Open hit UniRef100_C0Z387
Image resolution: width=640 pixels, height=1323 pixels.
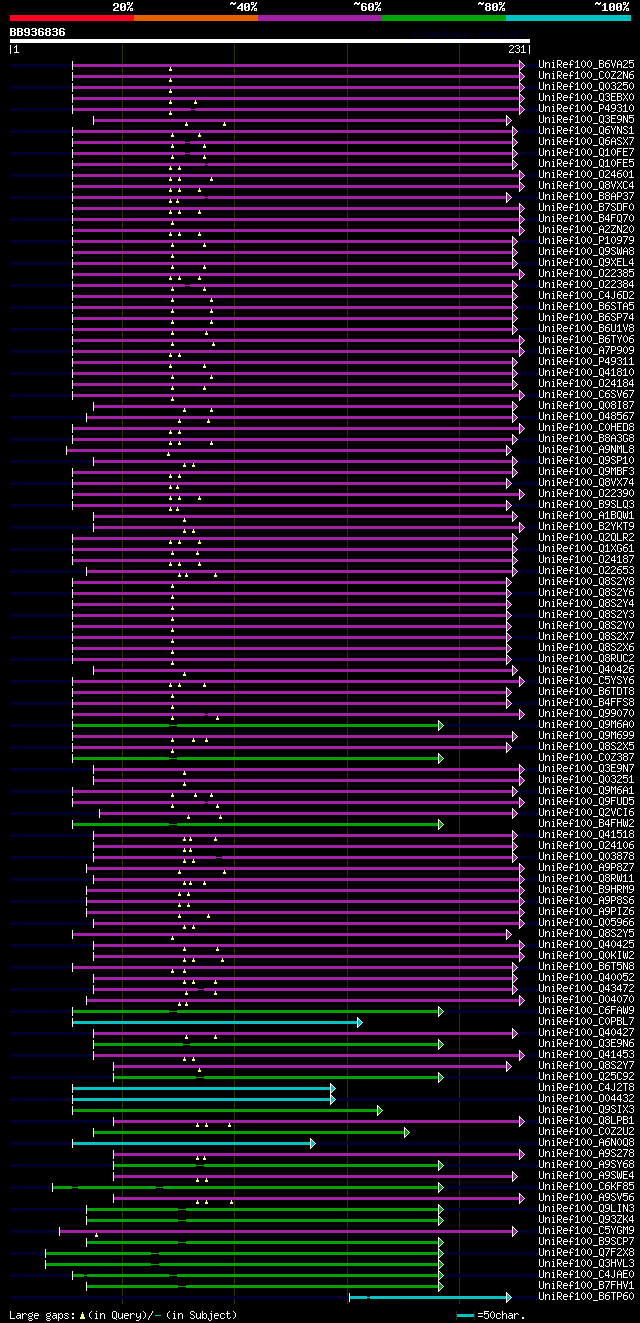pyautogui.click(x=586, y=757)
